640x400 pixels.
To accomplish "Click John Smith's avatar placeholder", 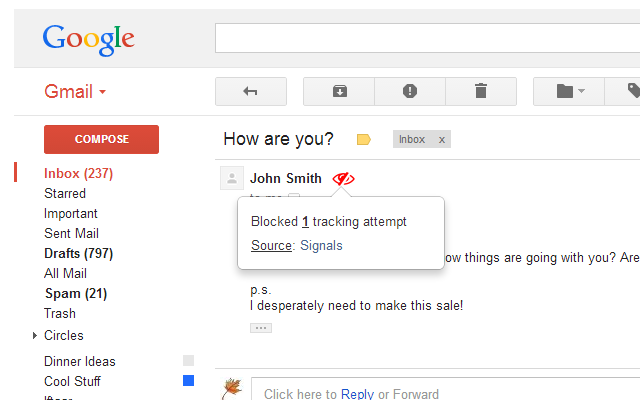I will click(x=232, y=178).
